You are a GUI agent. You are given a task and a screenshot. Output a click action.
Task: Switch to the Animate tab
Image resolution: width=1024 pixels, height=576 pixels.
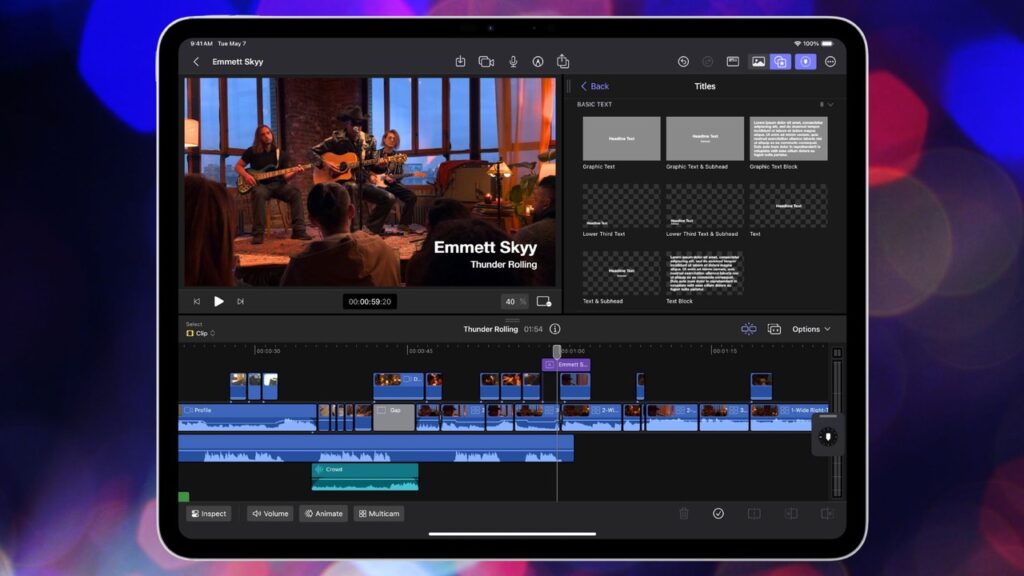[x=323, y=514]
